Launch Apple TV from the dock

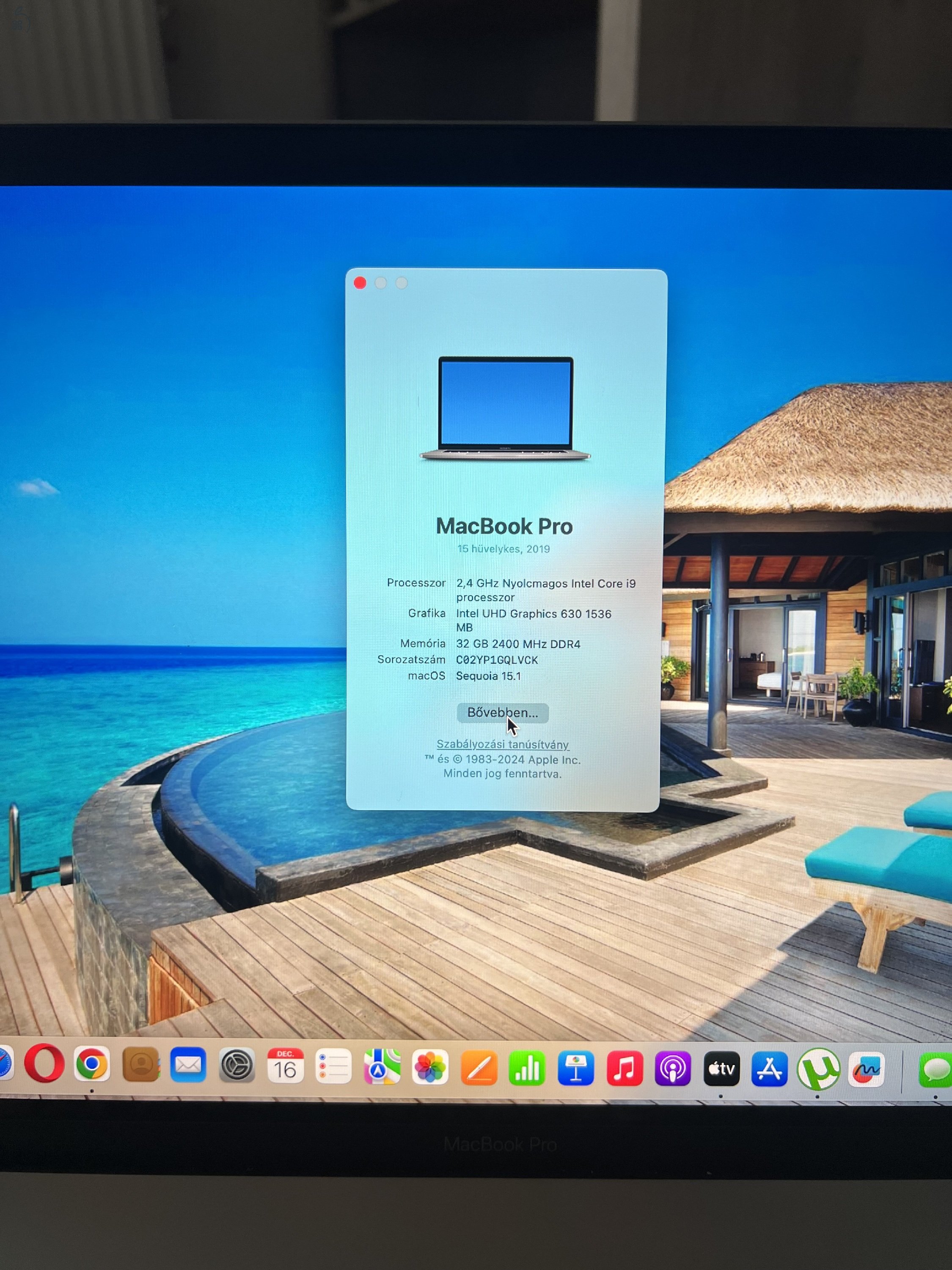click(x=721, y=1070)
